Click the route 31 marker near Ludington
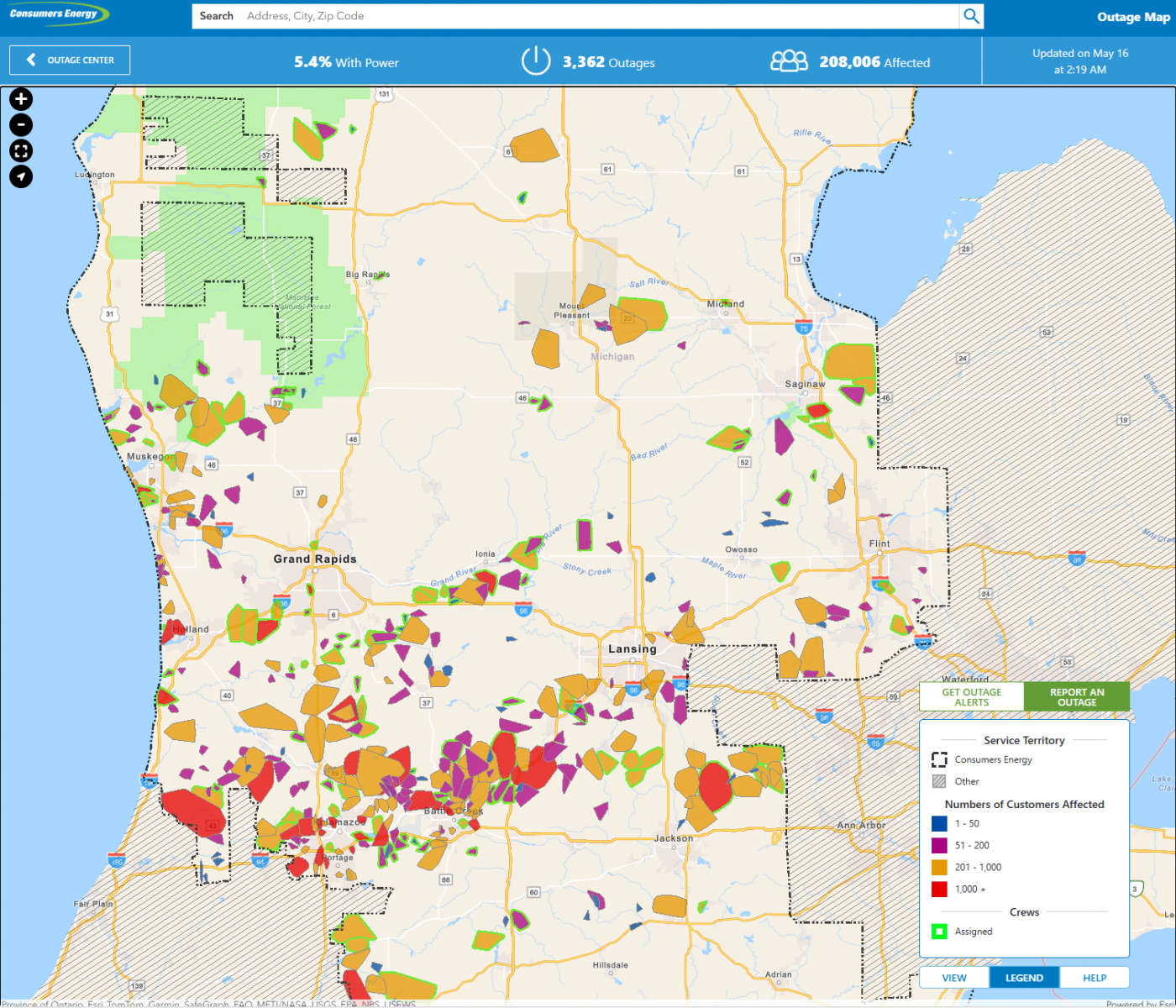This screenshot has width=1176, height=1008. pyautogui.click(x=109, y=314)
